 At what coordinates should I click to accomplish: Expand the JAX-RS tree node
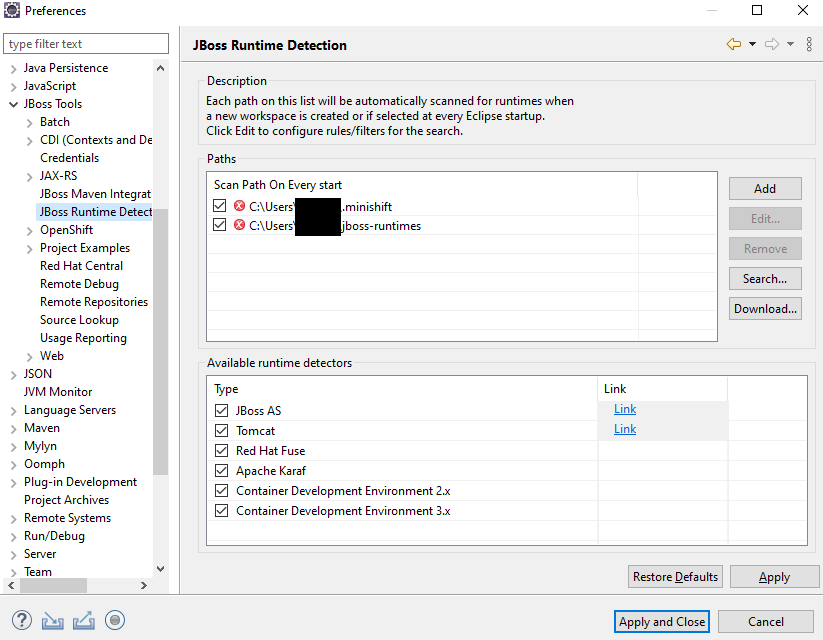coord(30,177)
